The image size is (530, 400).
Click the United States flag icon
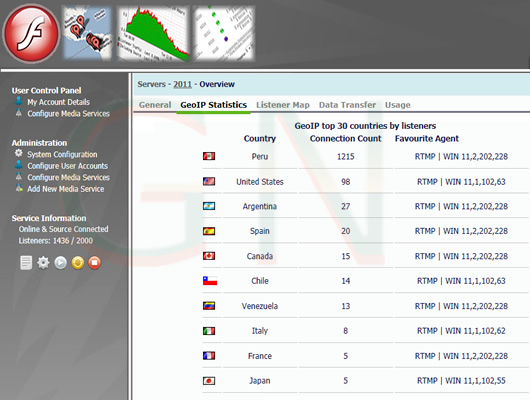coord(209,182)
